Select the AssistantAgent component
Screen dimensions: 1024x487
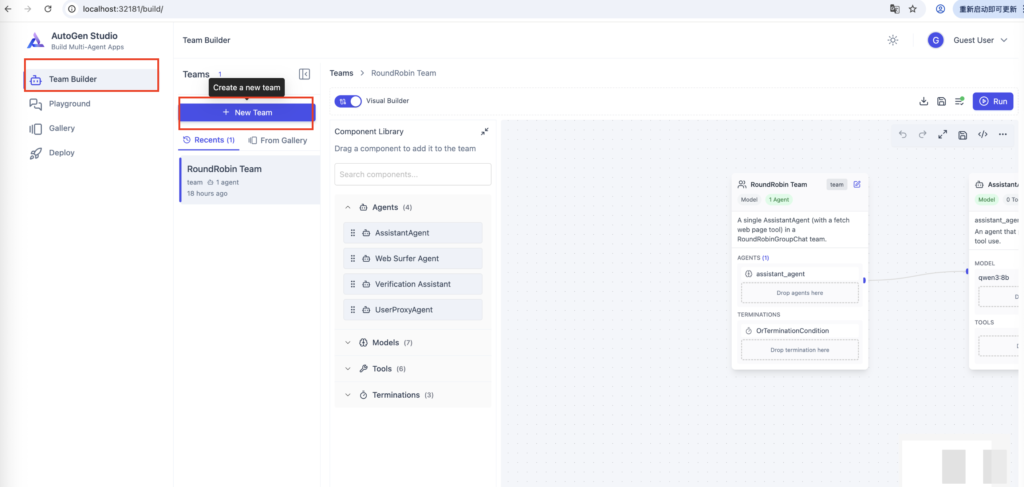coord(413,232)
